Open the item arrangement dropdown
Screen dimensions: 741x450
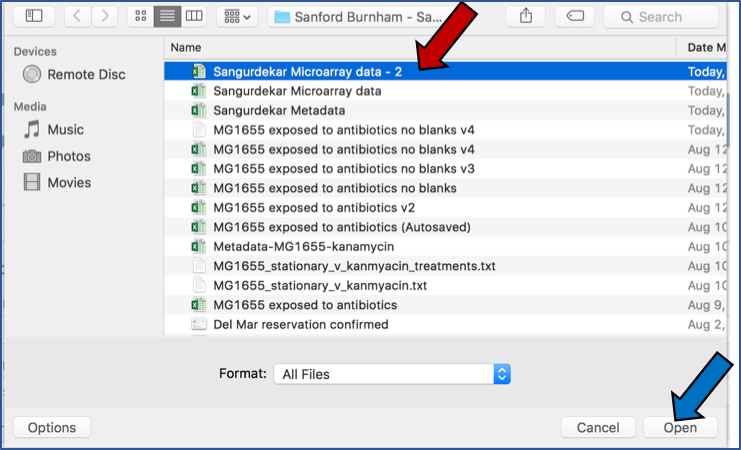[237, 16]
